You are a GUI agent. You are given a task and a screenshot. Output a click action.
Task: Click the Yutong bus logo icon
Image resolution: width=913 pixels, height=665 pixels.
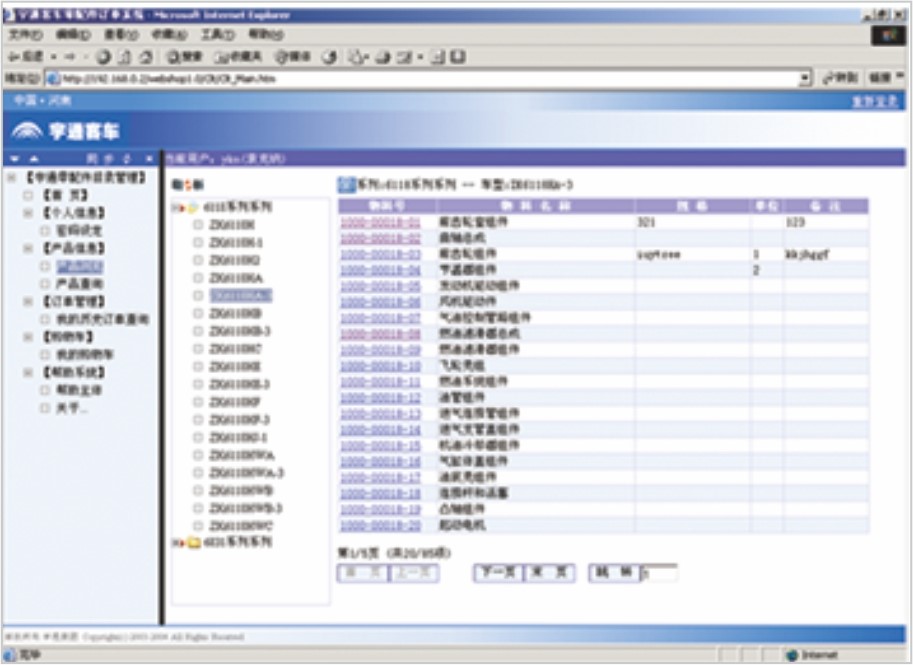pyautogui.click(x=30, y=130)
